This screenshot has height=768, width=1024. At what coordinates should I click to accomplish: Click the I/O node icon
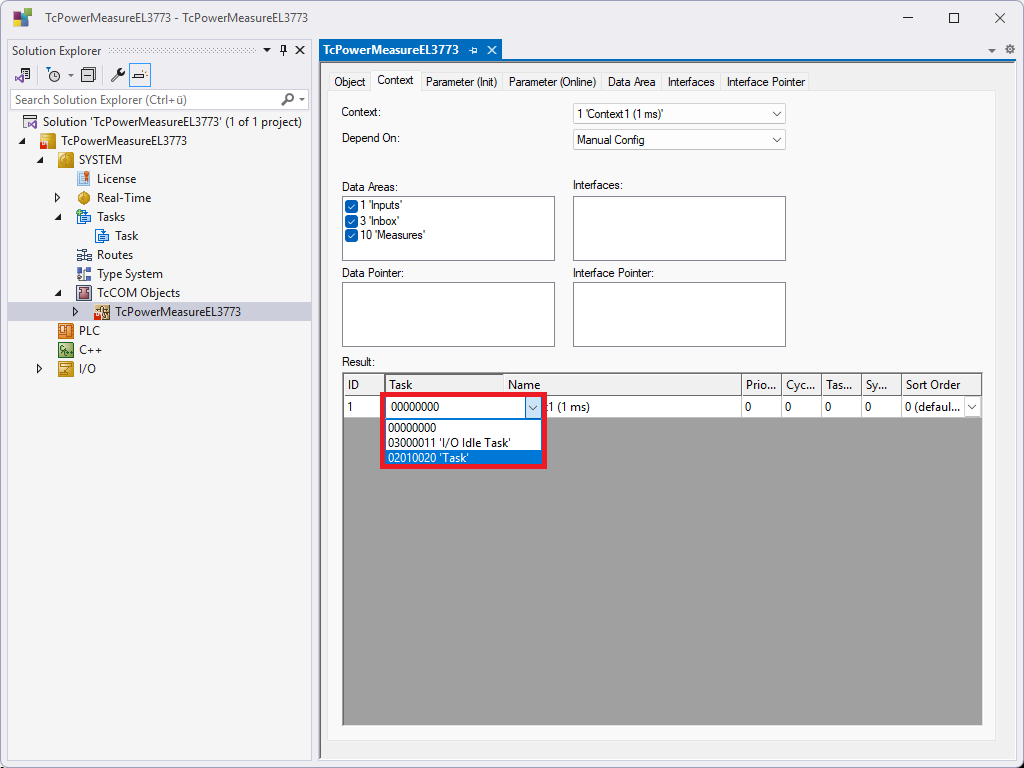click(65, 368)
